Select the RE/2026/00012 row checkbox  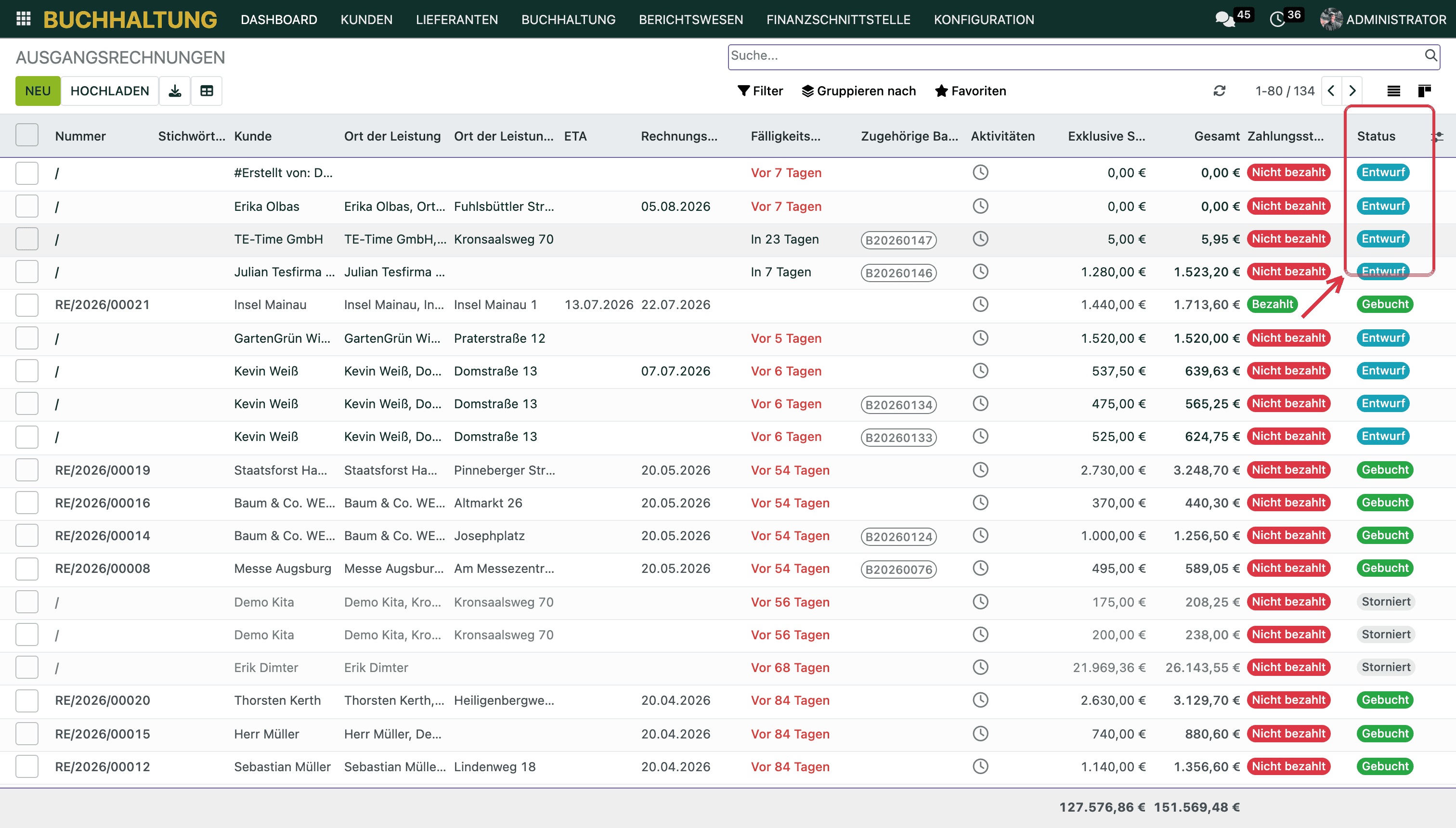(27, 766)
